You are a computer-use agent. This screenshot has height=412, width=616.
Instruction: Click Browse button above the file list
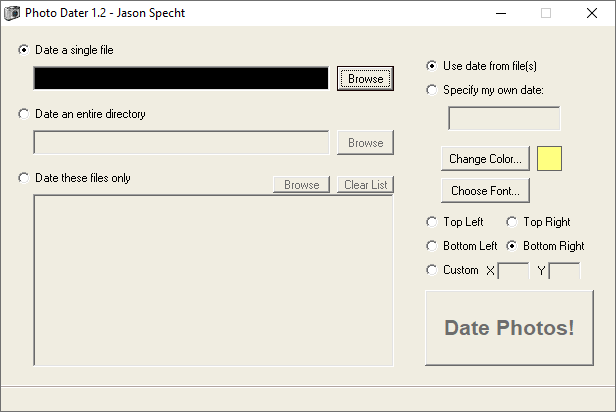click(x=301, y=185)
